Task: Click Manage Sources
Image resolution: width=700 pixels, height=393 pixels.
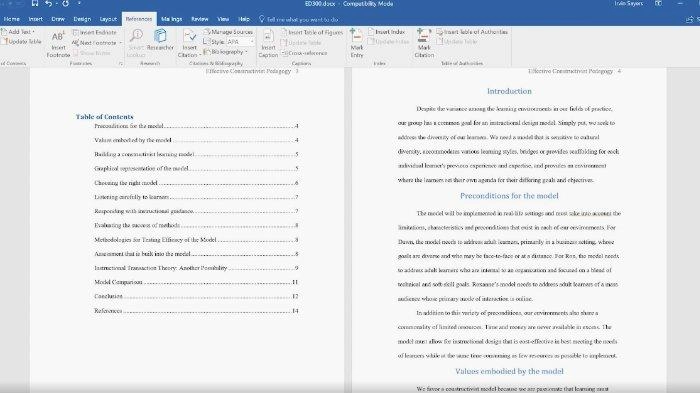Action: pyautogui.click(x=228, y=32)
